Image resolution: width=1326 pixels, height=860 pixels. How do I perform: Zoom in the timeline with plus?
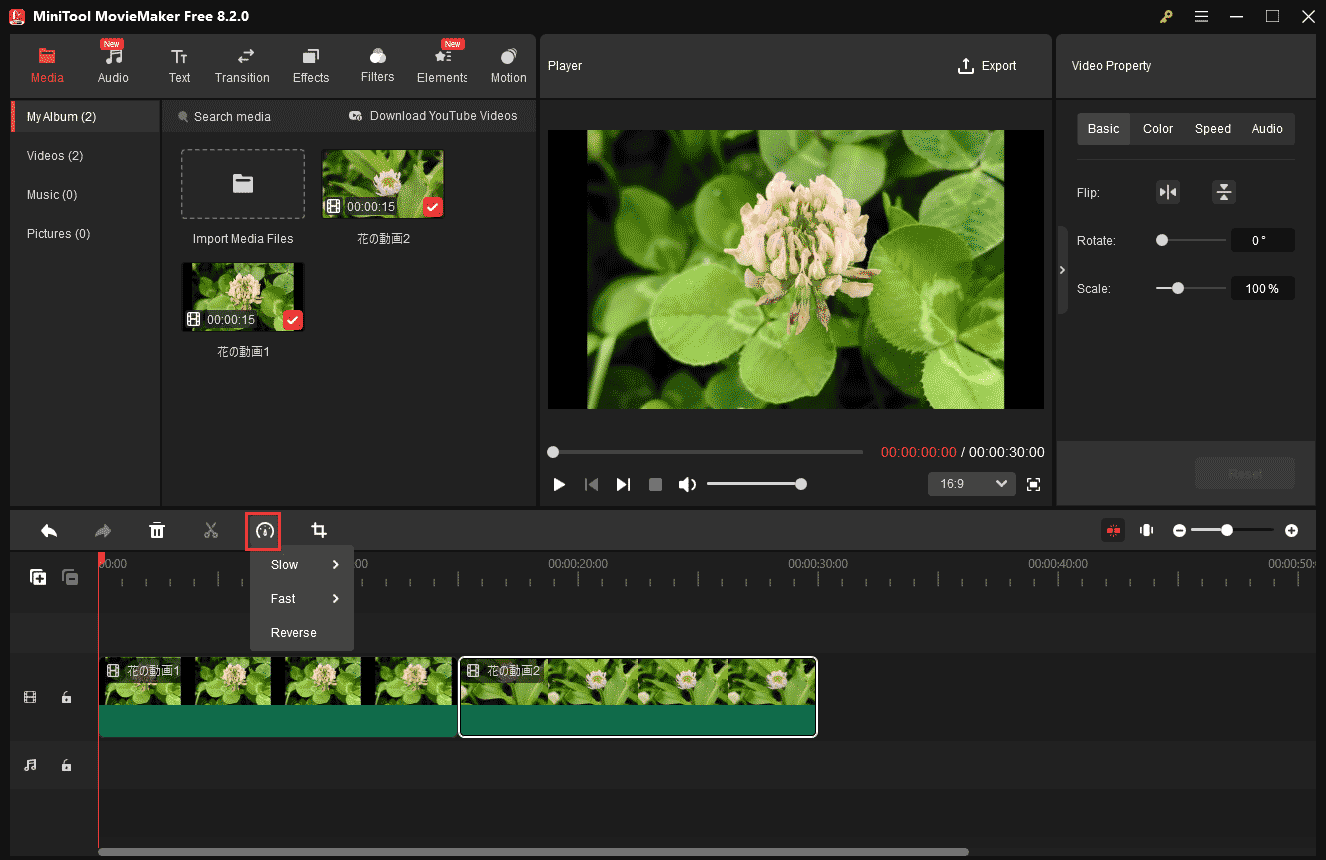click(1291, 530)
